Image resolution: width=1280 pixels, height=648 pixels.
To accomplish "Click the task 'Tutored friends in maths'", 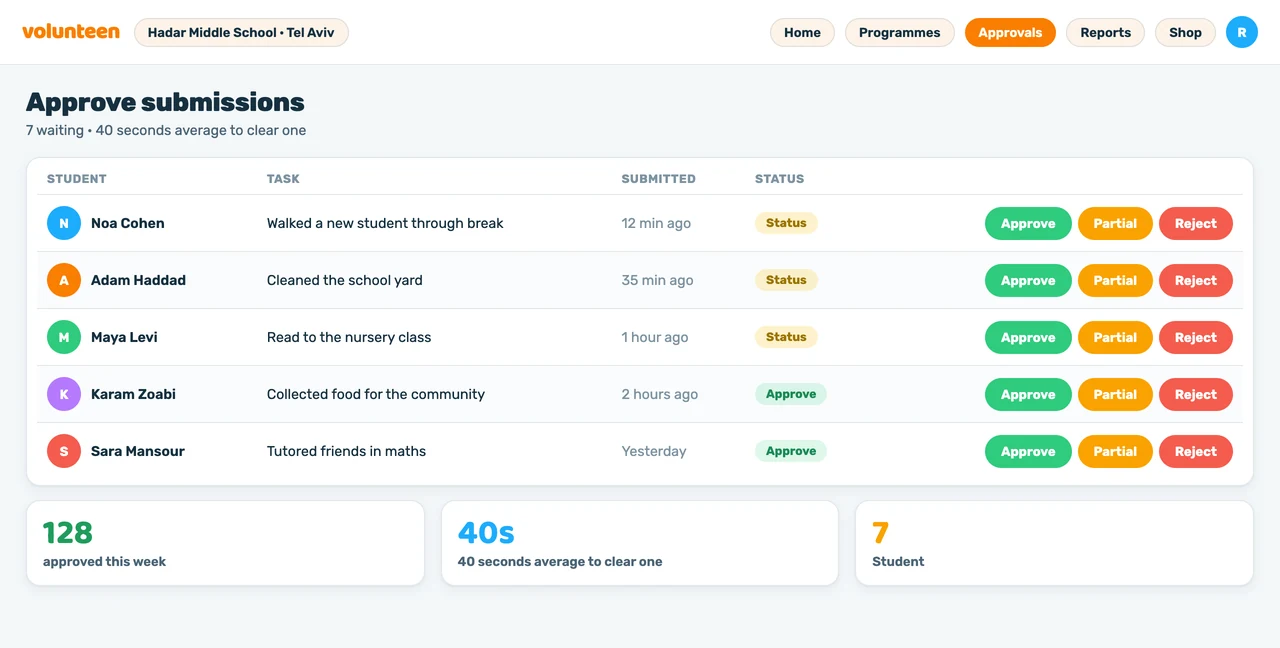I will [x=346, y=451].
